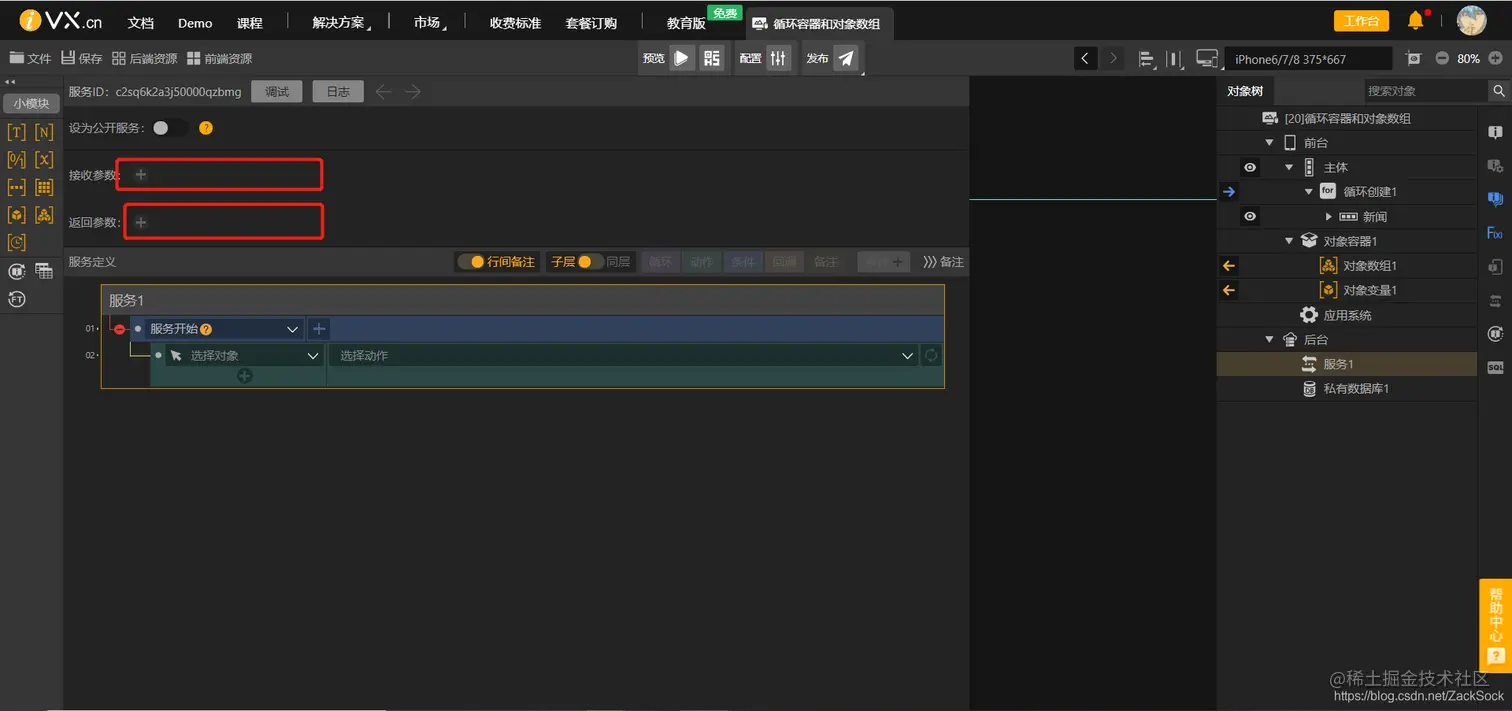The image size is (1512, 711).
Task: Click the search objects input field
Action: click(1425, 91)
